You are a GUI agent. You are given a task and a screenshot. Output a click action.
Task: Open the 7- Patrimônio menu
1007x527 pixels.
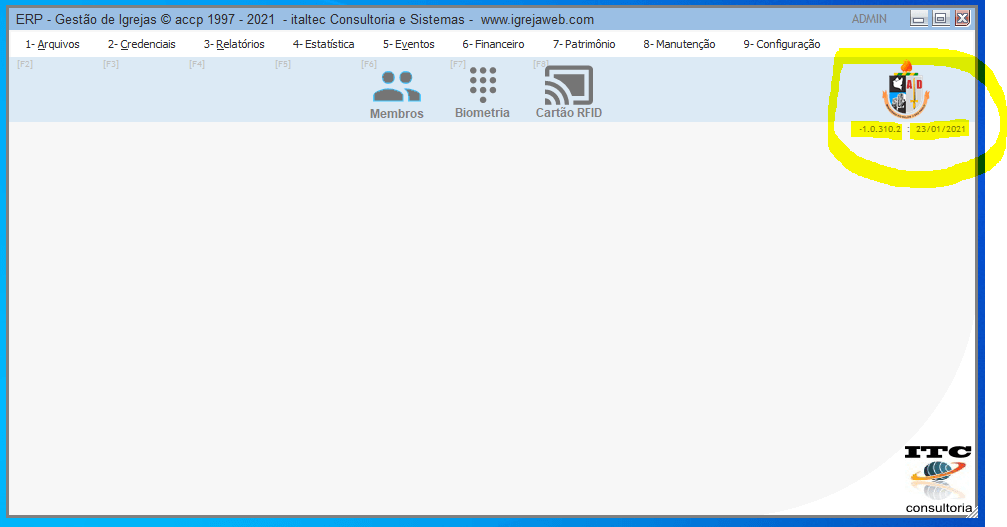point(583,44)
